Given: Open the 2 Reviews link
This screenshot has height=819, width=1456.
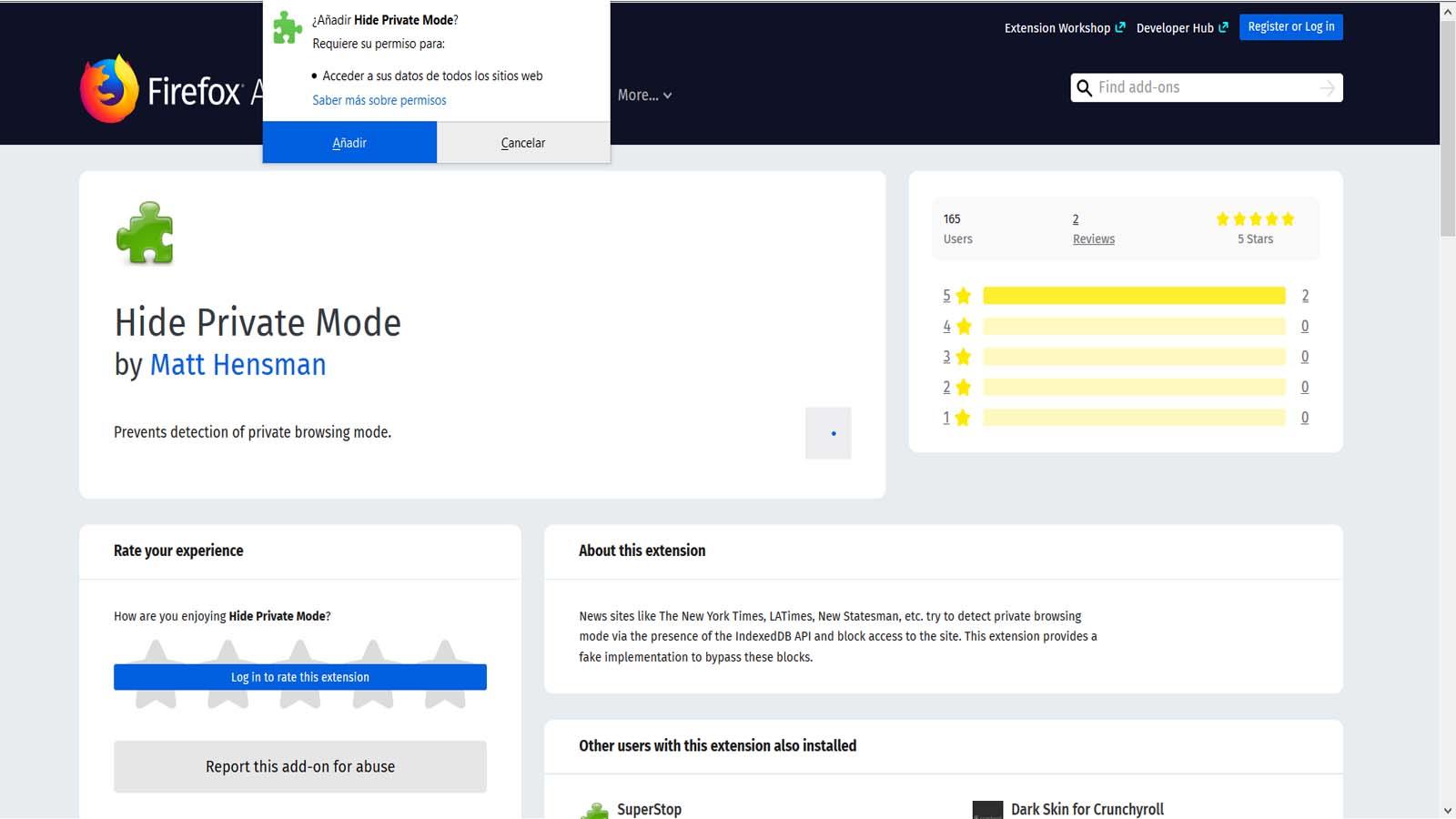Looking at the screenshot, I should (x=1093, y=228).
